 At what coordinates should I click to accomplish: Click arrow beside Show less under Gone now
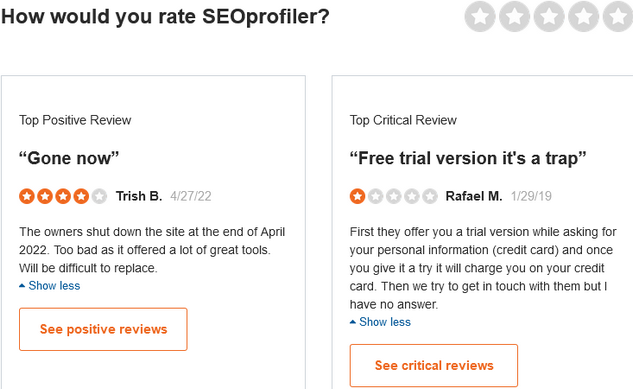pos(22,286)
